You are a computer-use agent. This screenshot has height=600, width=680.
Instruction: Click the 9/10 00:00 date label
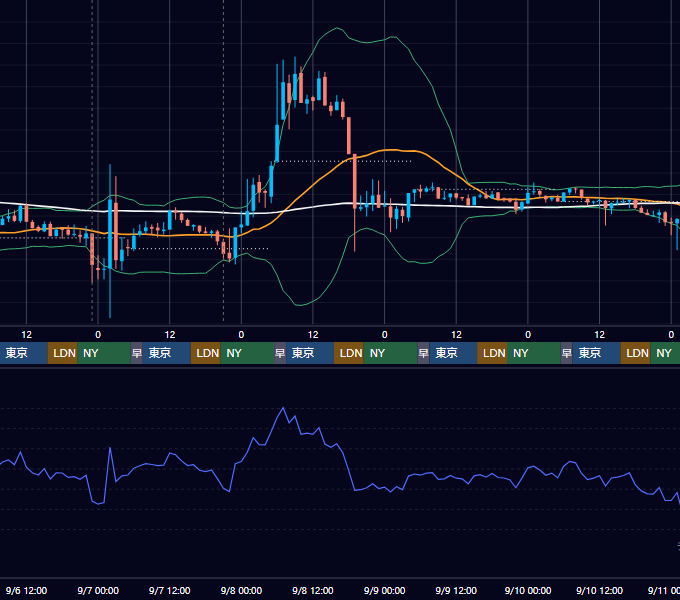[x=528, y=590]
